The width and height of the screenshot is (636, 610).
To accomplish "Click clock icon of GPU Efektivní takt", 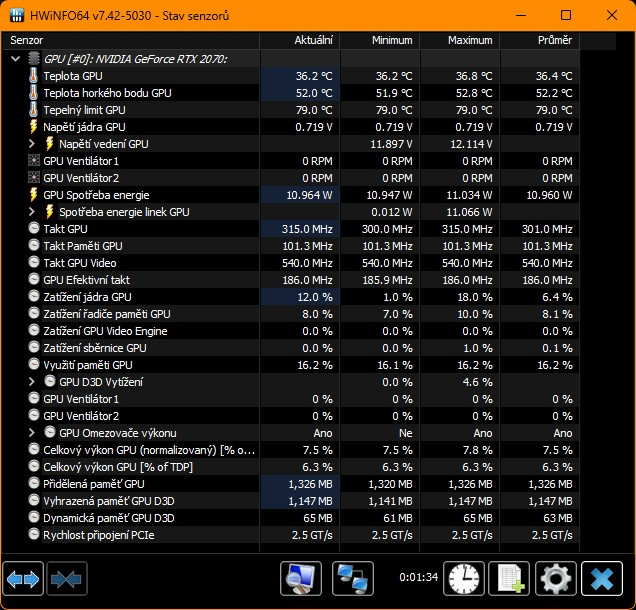I will pyautogui.click(x=34, y=279).
